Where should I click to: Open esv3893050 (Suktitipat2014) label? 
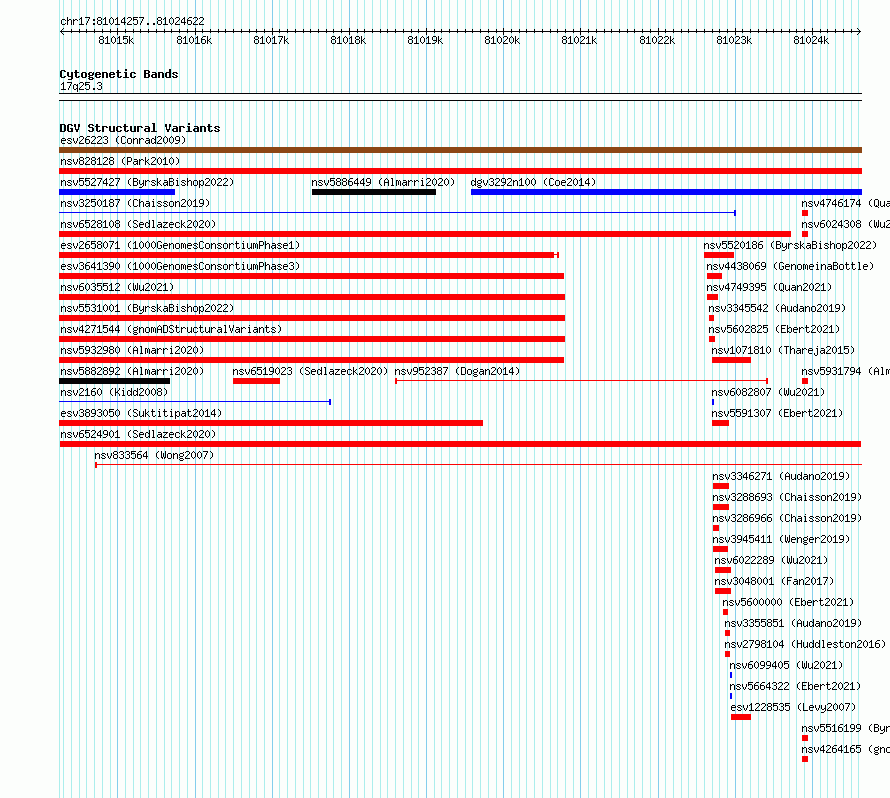click(141, 413)
